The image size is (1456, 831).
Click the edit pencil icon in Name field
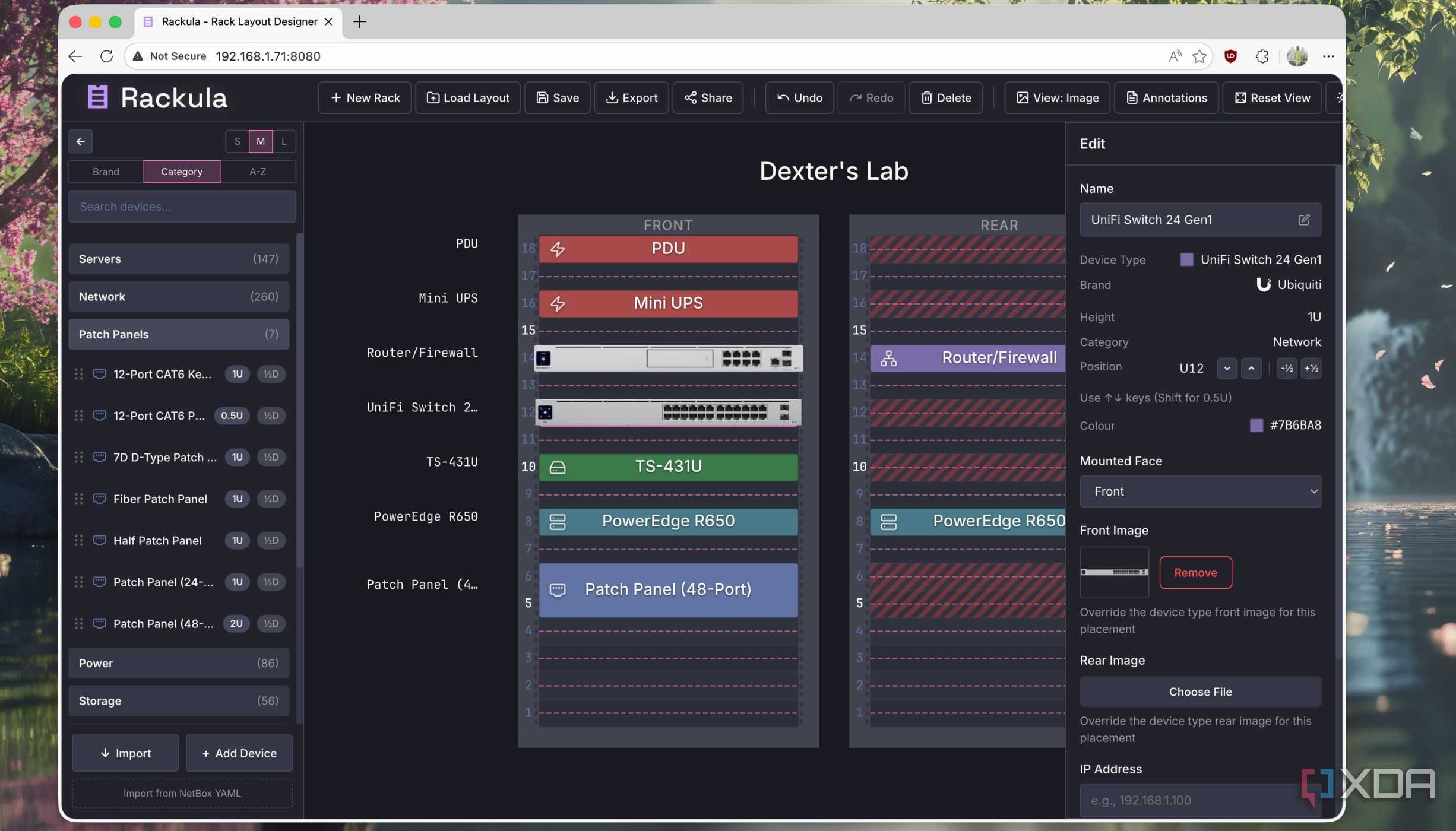pyautogui.click(x=1303, y=220)
